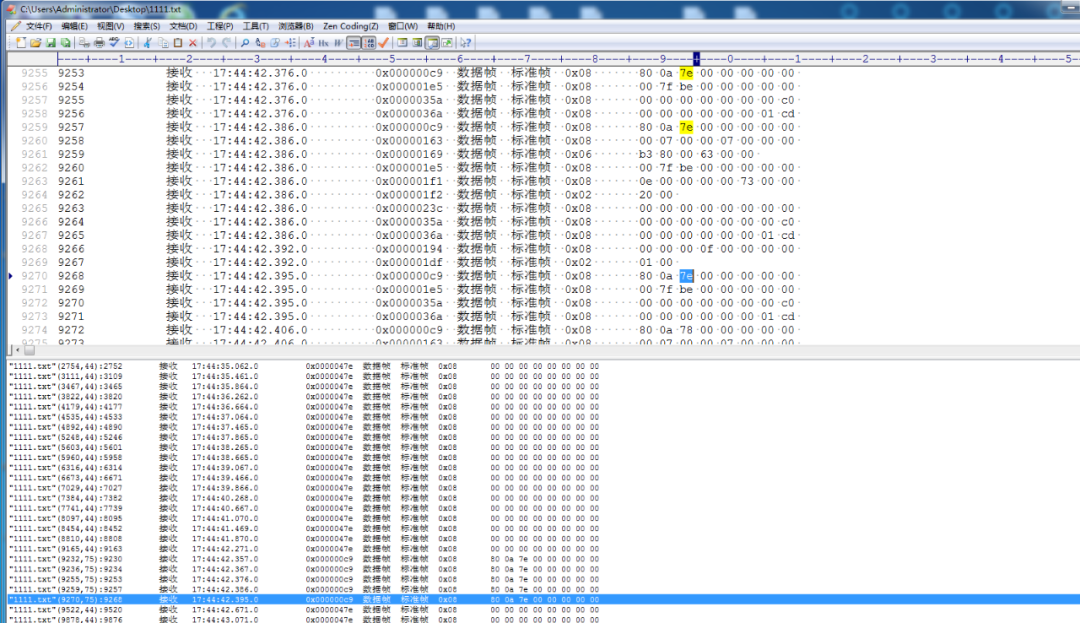Open Print Preview from the toolbar
Image resolution: width=1080 pixels, height=623 pixels.
84,43
